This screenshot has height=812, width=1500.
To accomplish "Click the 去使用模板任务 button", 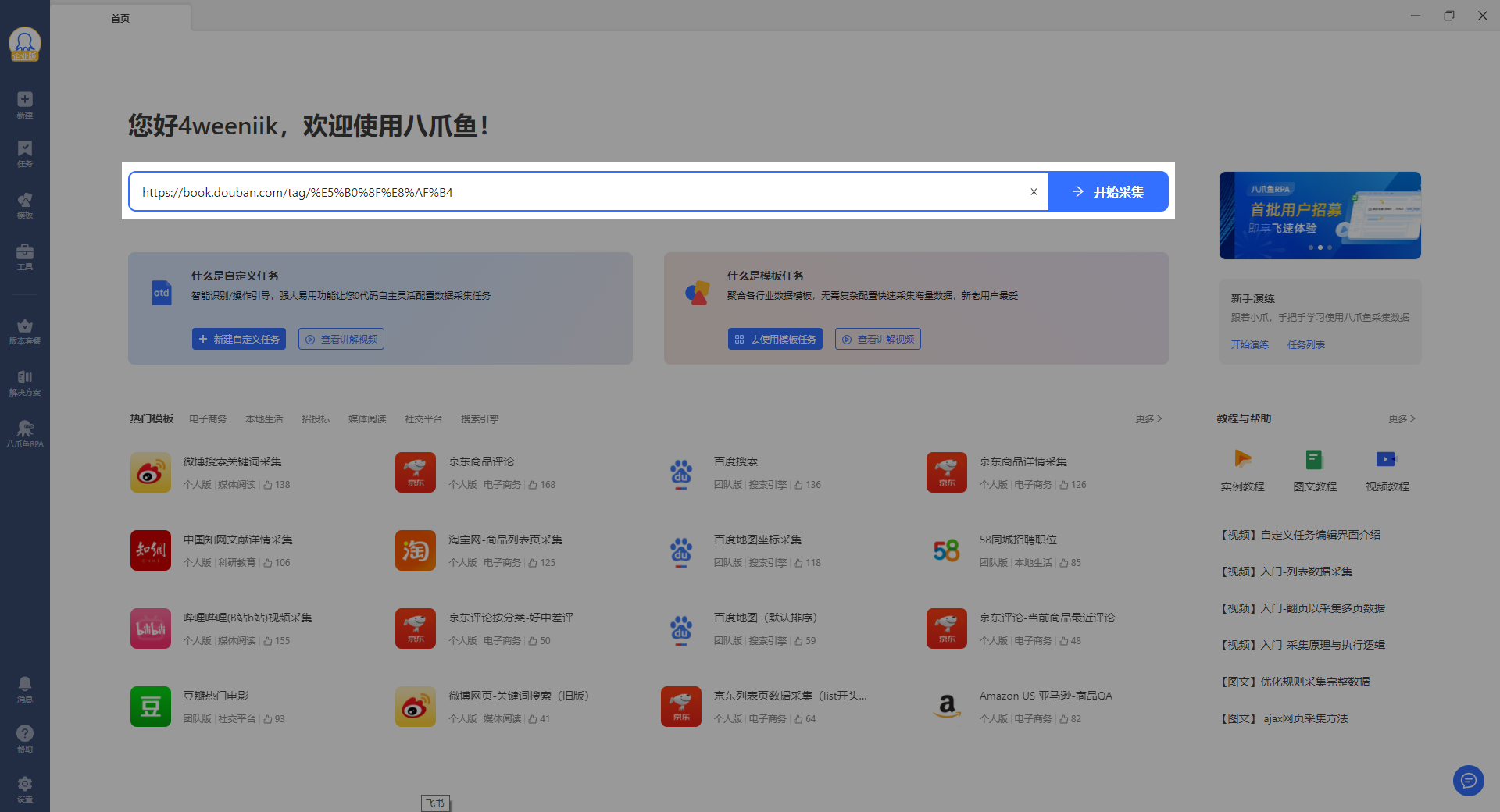I will tap(775, 339).
